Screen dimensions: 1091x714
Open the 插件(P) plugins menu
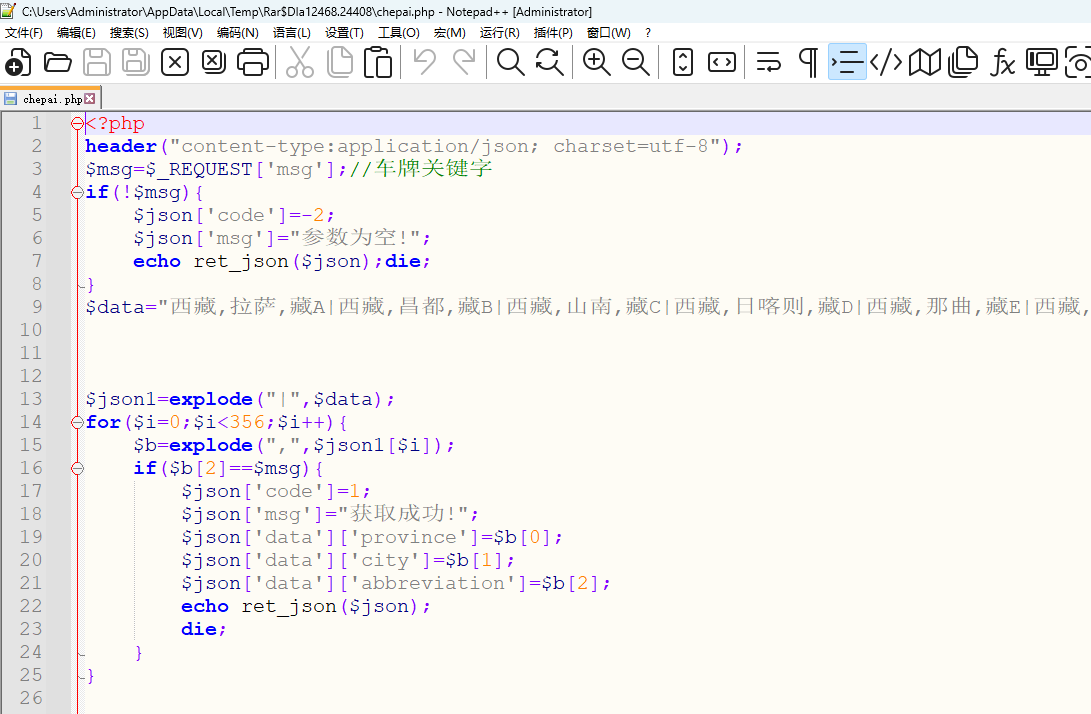(553, 33)
